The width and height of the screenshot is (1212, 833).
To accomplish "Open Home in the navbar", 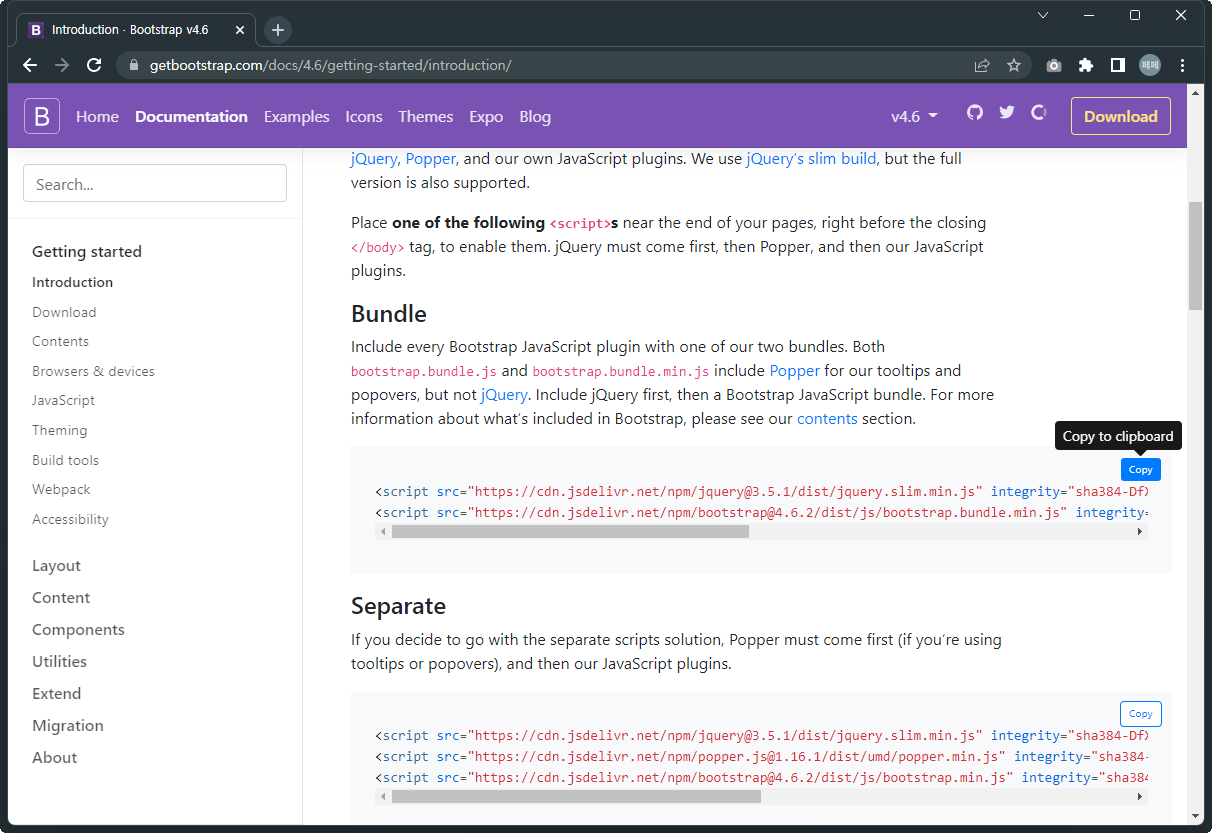I will tap(97, 116).
